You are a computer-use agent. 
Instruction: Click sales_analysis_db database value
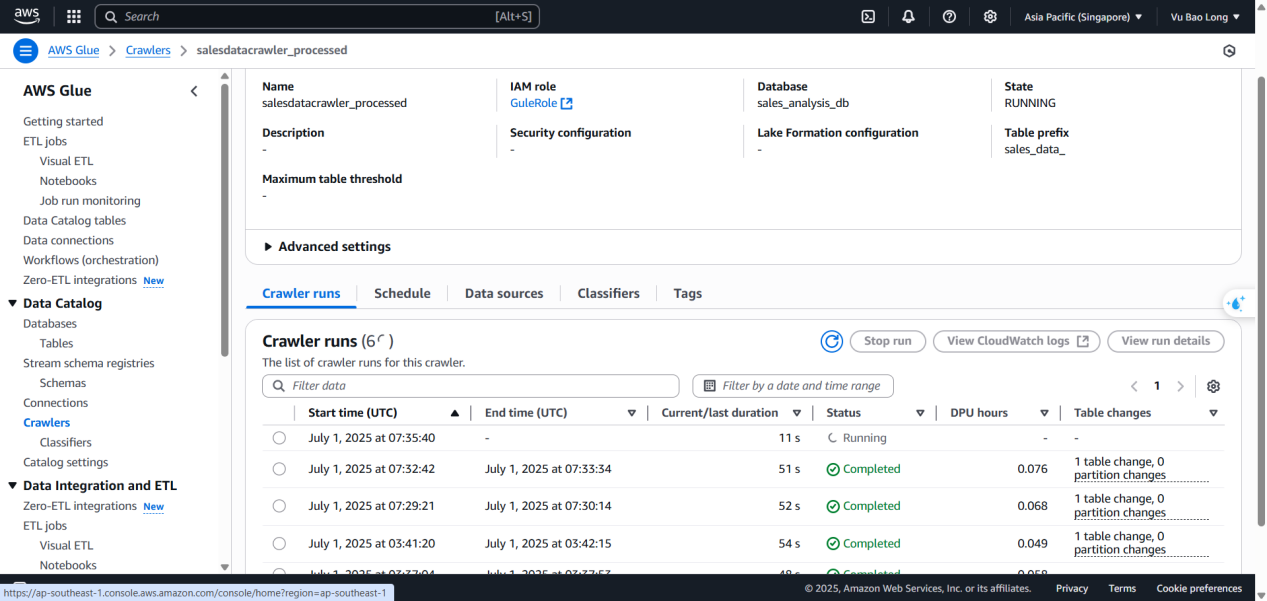click(803, 103)
